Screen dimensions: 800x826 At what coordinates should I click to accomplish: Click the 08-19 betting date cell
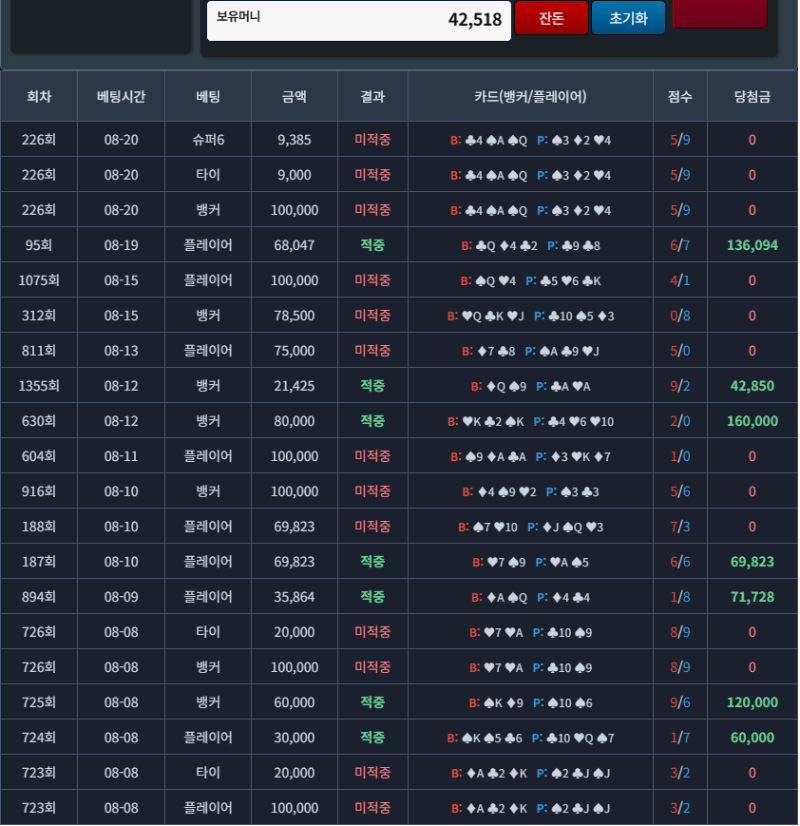point(121,245)
